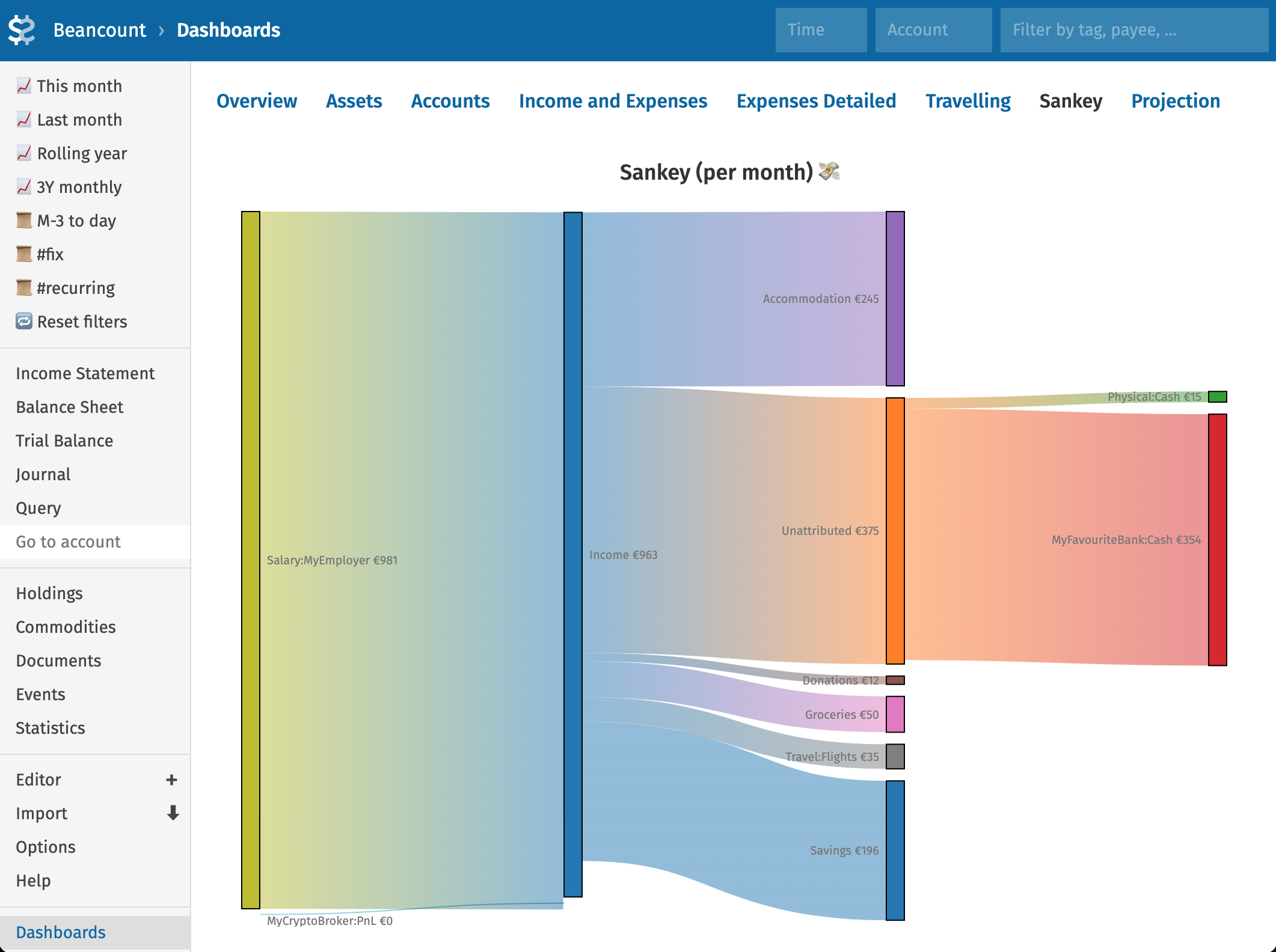
Task: Open the Expenses Detailed tab
Action: 816,101
